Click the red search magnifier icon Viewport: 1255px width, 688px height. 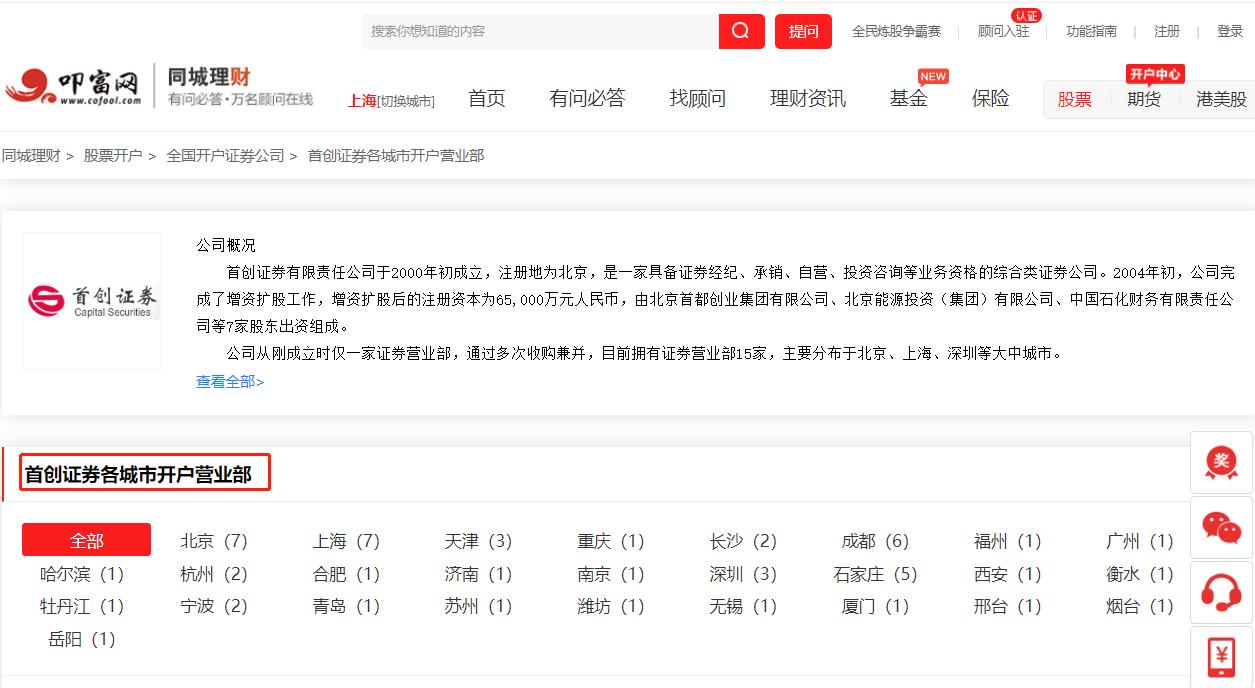click(740, 31)
